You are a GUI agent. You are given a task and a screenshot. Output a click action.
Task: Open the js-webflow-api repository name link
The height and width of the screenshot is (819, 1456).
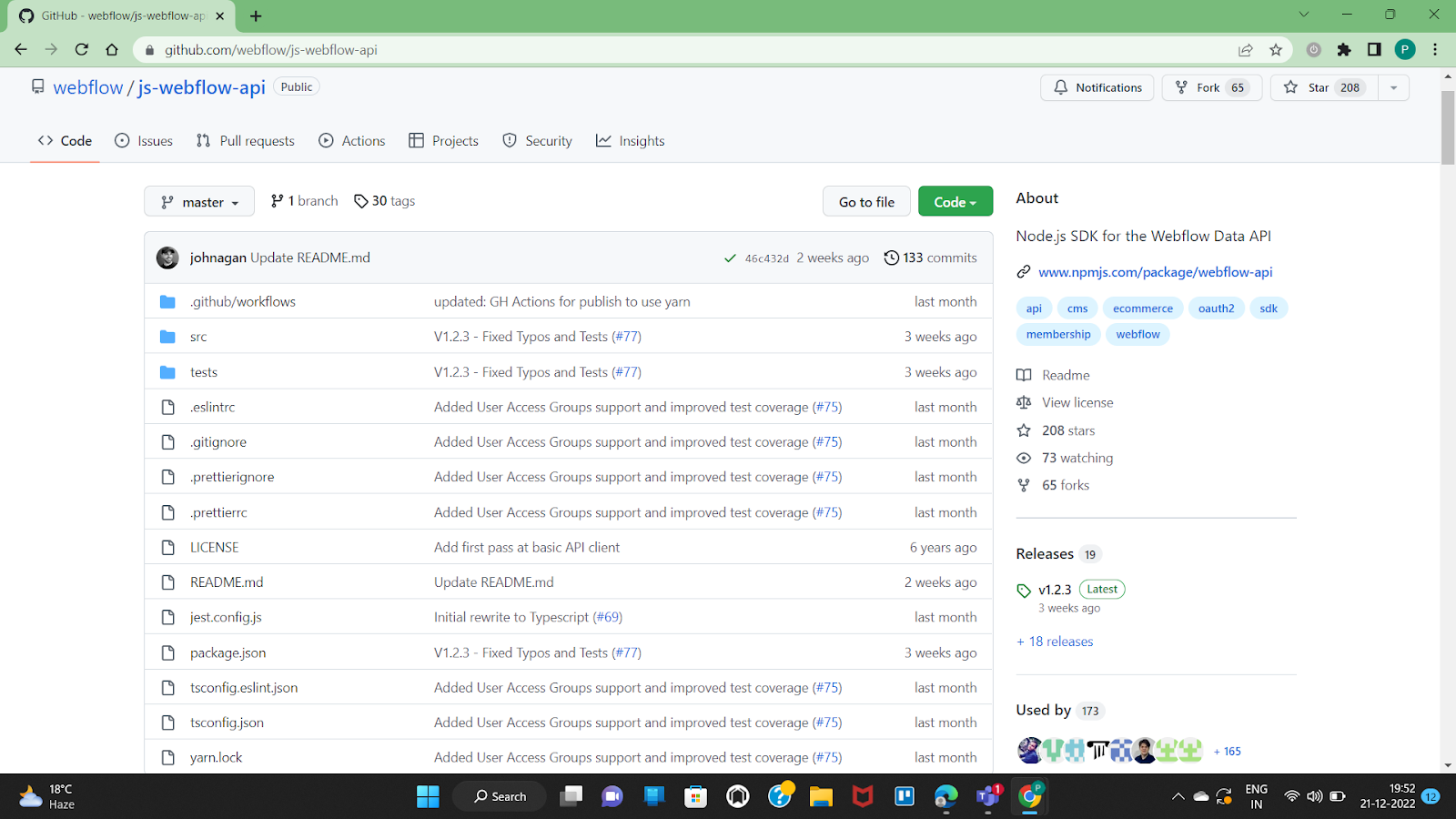(201, 87)
